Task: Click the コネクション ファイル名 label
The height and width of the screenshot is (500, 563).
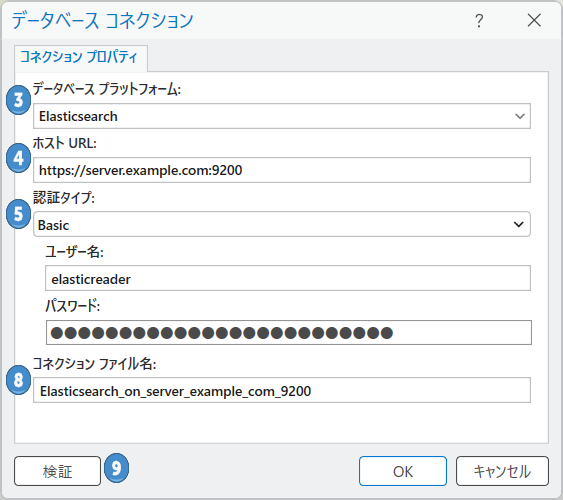Action: pos(94,364)
